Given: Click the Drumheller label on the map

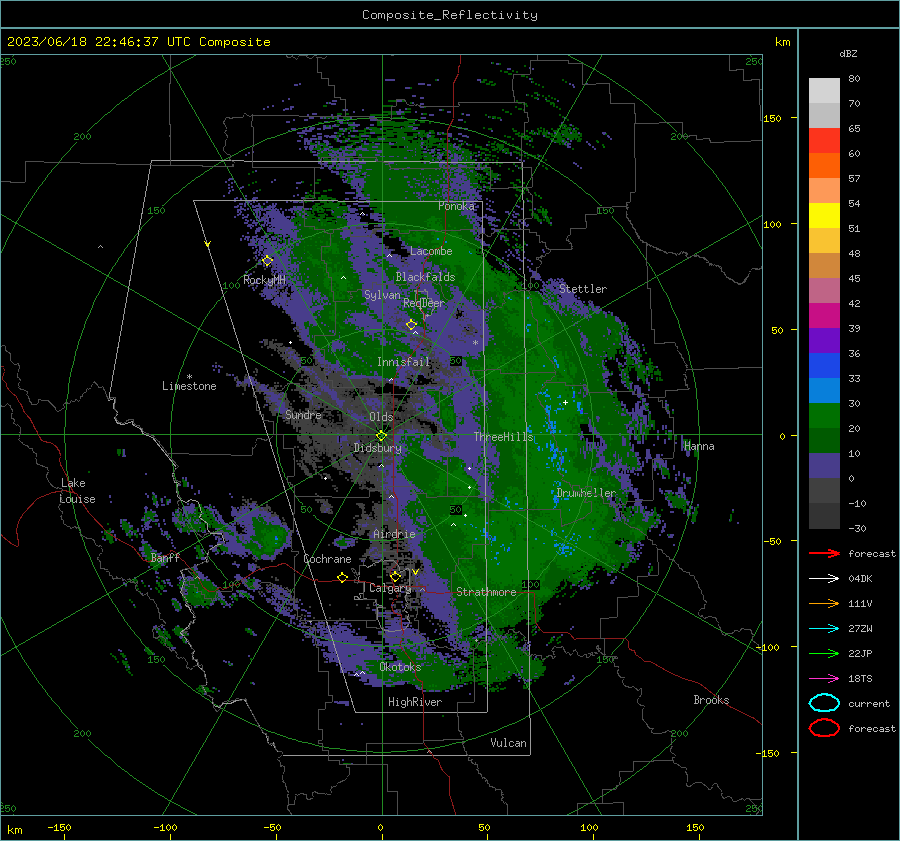Looking at the screenshot, I should (586, 493).
